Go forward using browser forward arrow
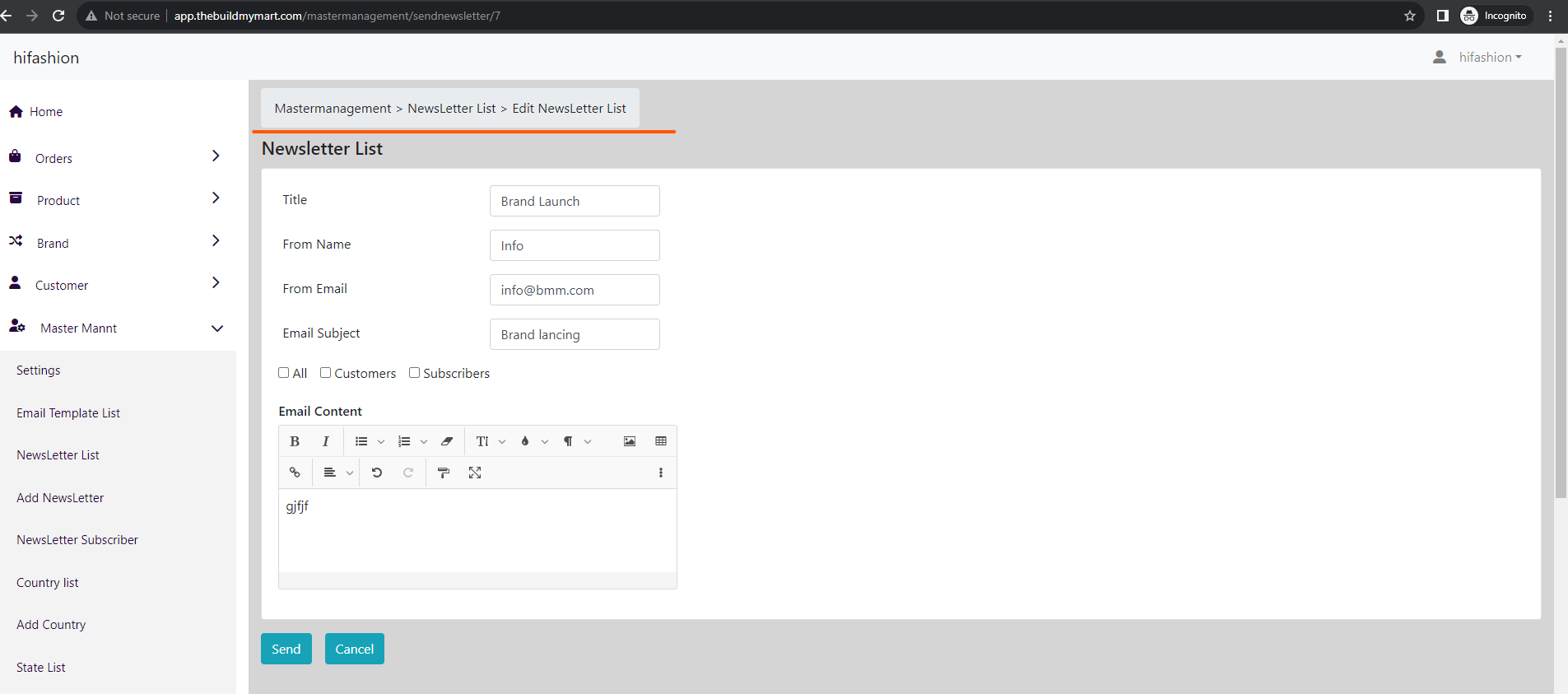 (32, 16)
